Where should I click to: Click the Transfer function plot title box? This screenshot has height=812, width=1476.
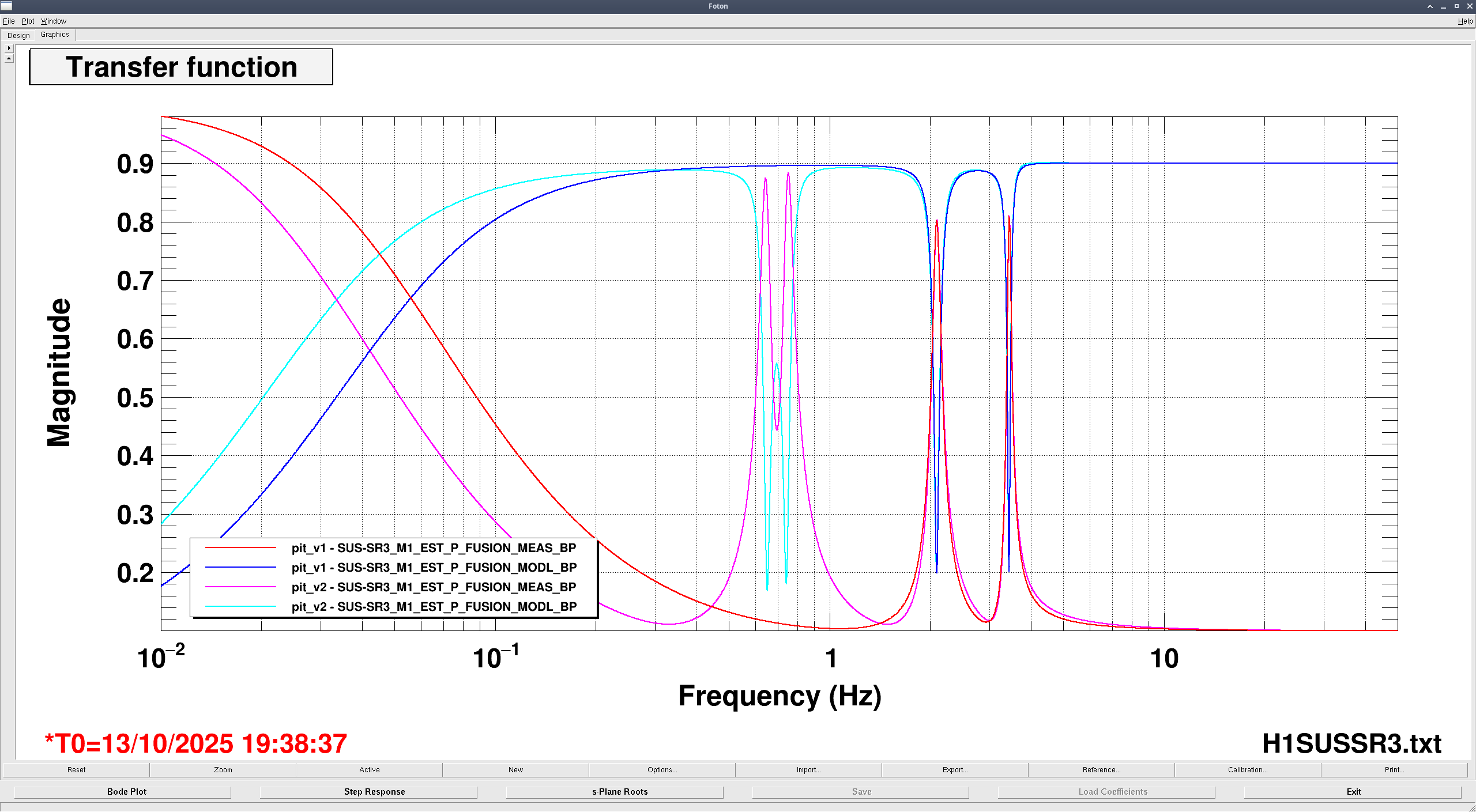[181, 67]
